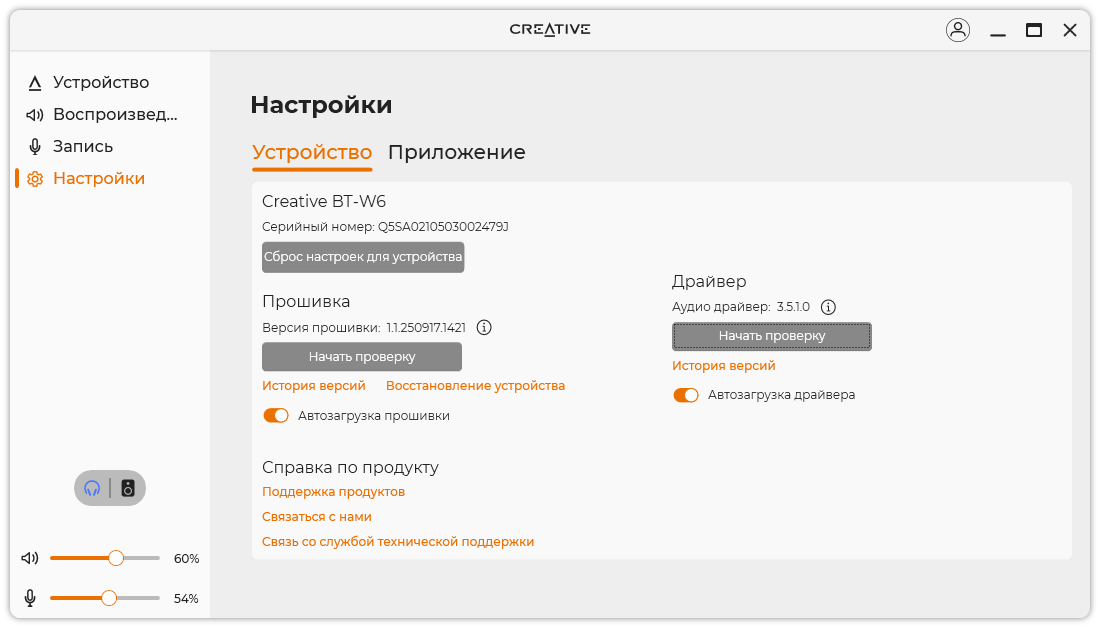Image resolution: width=1100 pixels, height=628 pixels.
Task: Disable the Автозагрузка прошивки toggle
Action: pyautogui.click(x=276, y=415)
